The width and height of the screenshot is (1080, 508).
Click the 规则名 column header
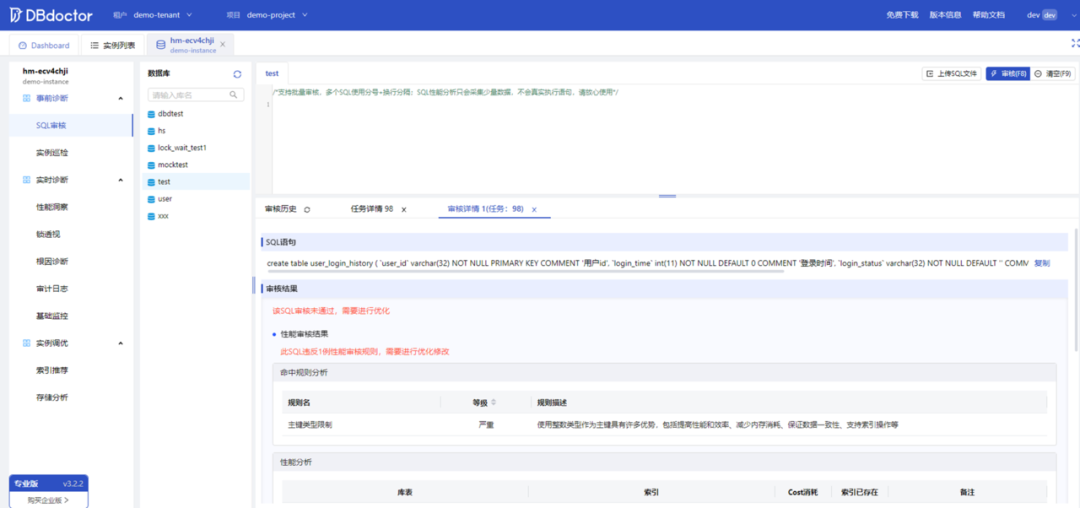(x=298, y=402)
